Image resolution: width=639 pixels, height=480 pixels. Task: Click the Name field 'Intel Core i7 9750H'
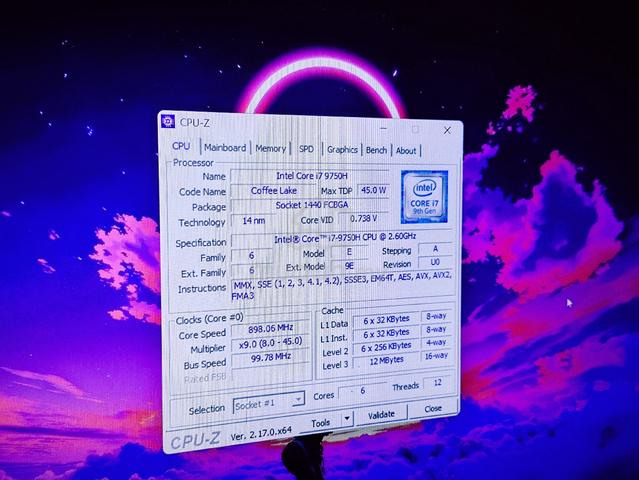pos(312,176)
